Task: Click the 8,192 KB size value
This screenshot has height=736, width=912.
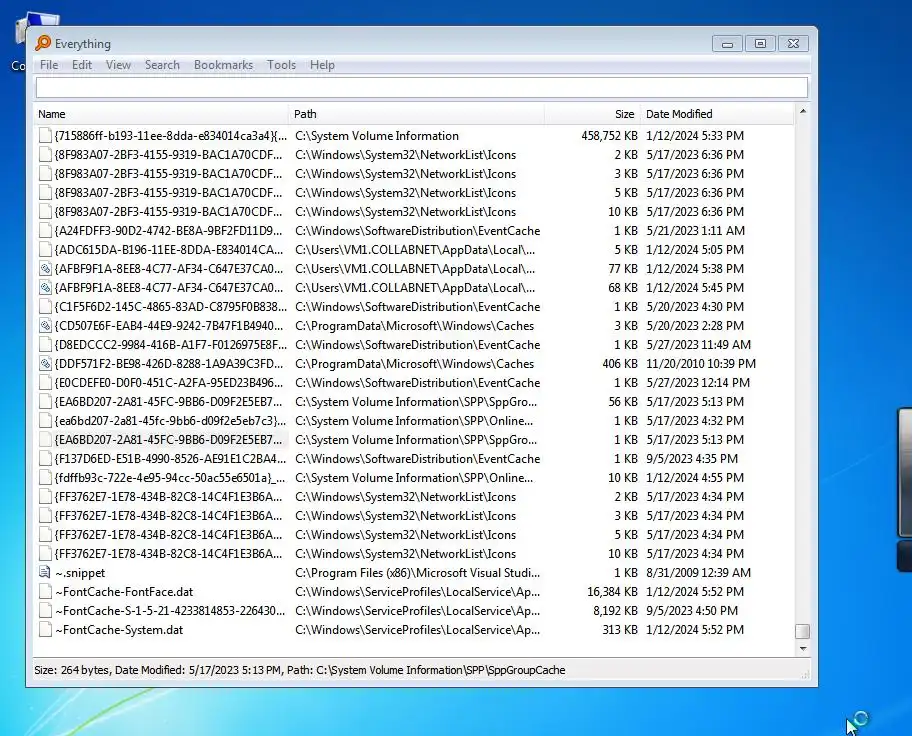Action: 615,610
